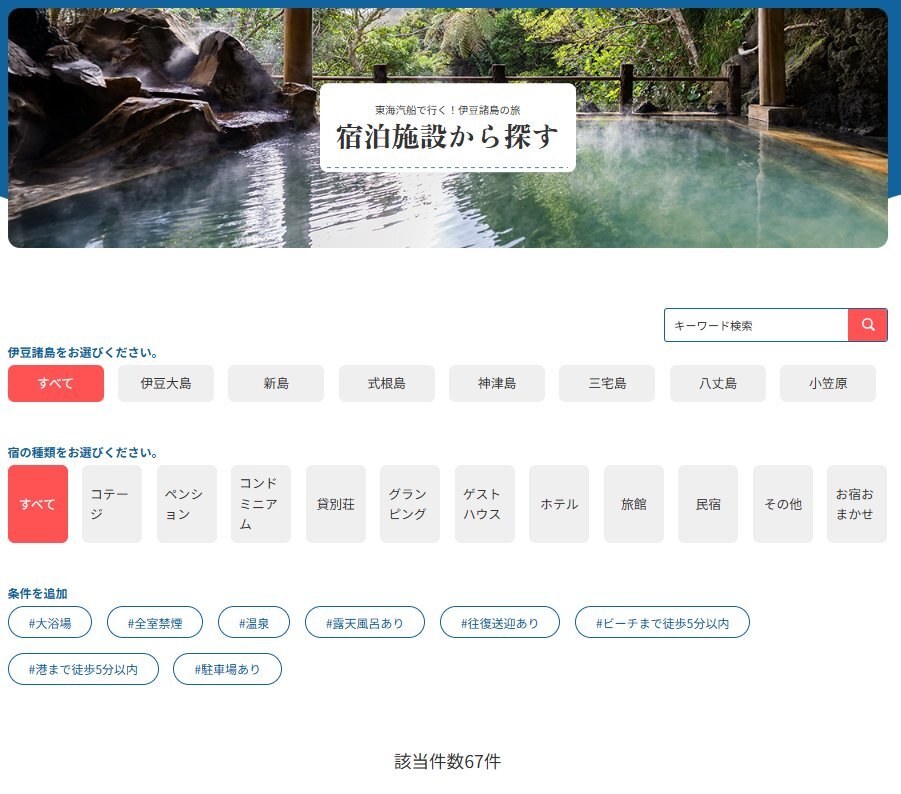Choose 旅館 lodging type
Viewport: 901px width, 794px height.
(634, 504)
